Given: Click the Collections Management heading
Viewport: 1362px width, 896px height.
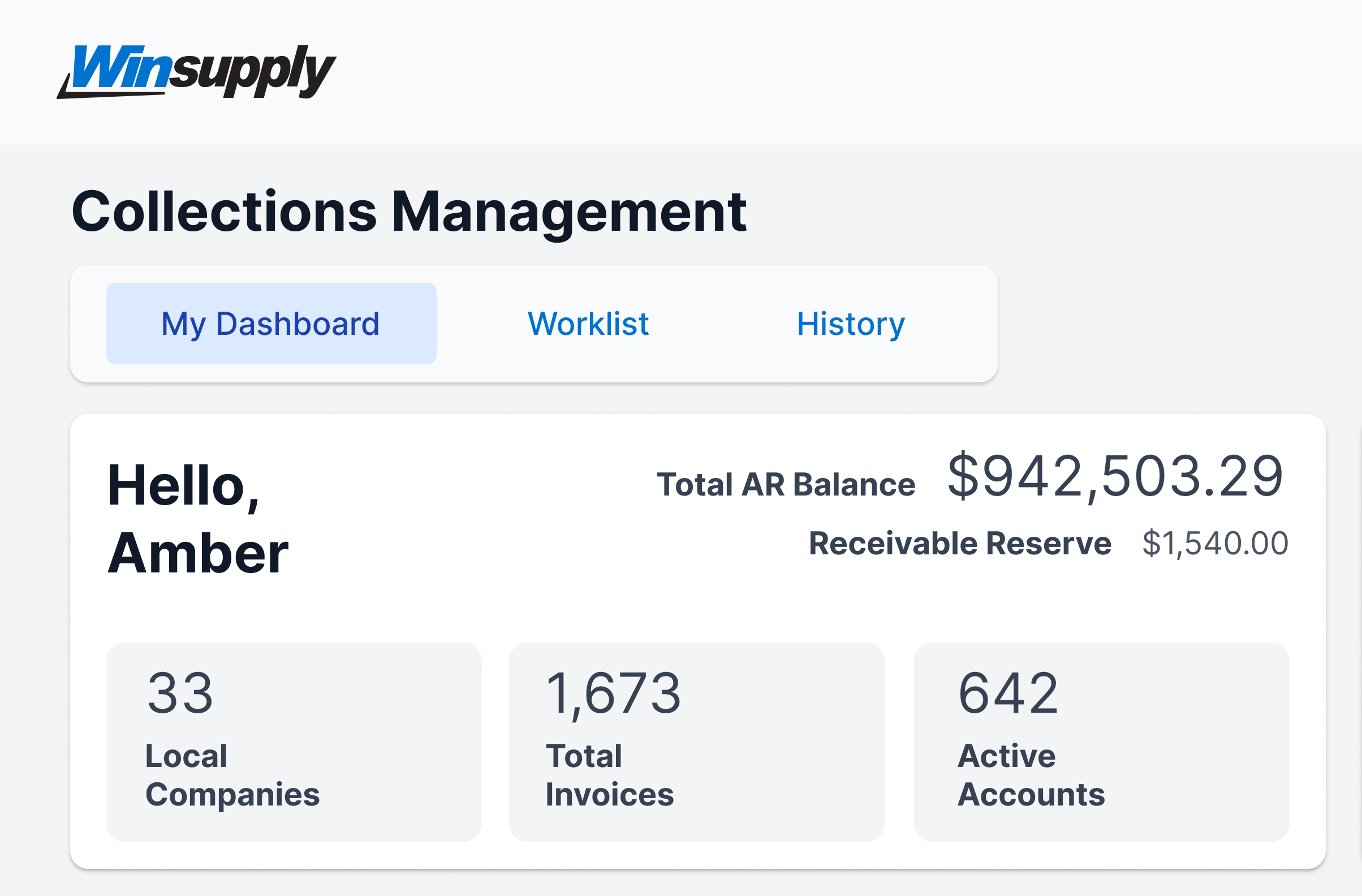Looking at the screenshot, I should coord(408,212).
